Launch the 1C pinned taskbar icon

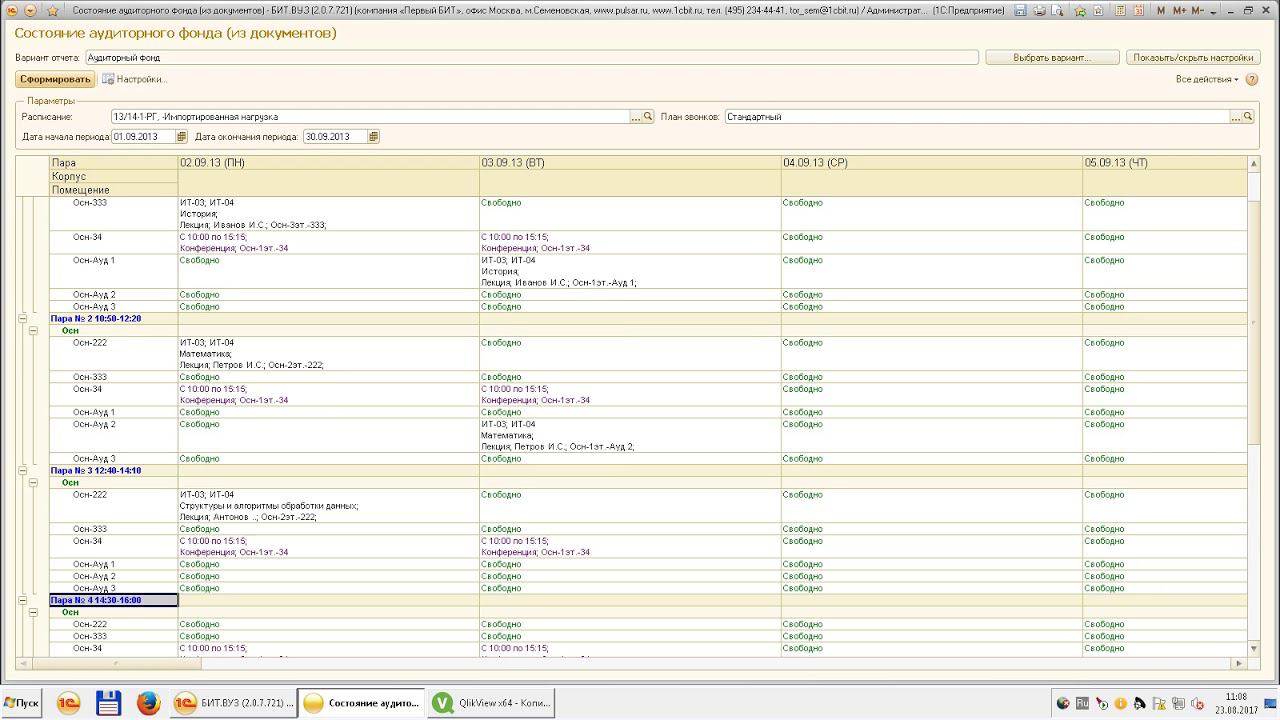click(68, 703)
